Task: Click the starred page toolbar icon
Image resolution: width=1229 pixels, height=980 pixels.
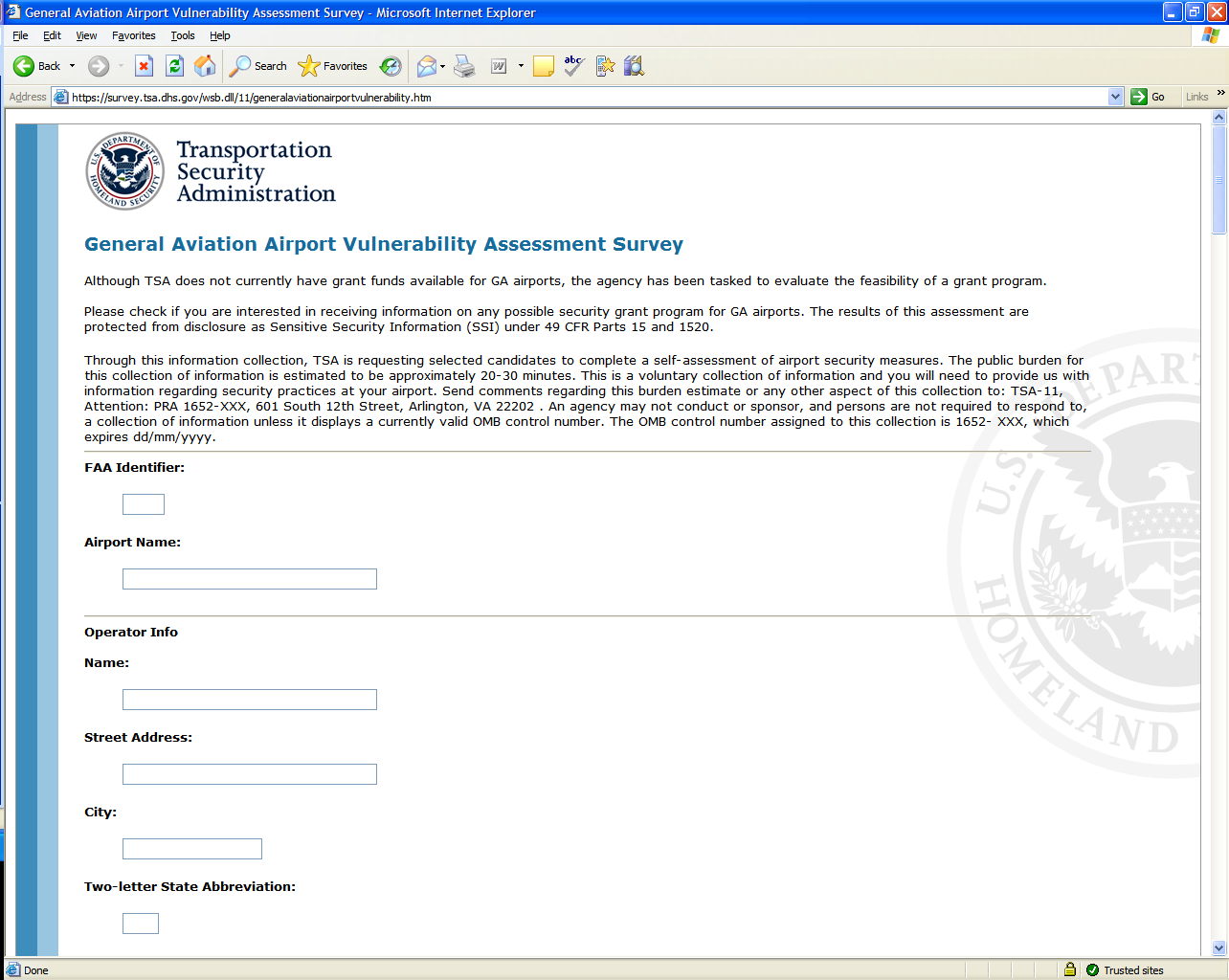Action: pyautogui.click(x=605, y=66)
